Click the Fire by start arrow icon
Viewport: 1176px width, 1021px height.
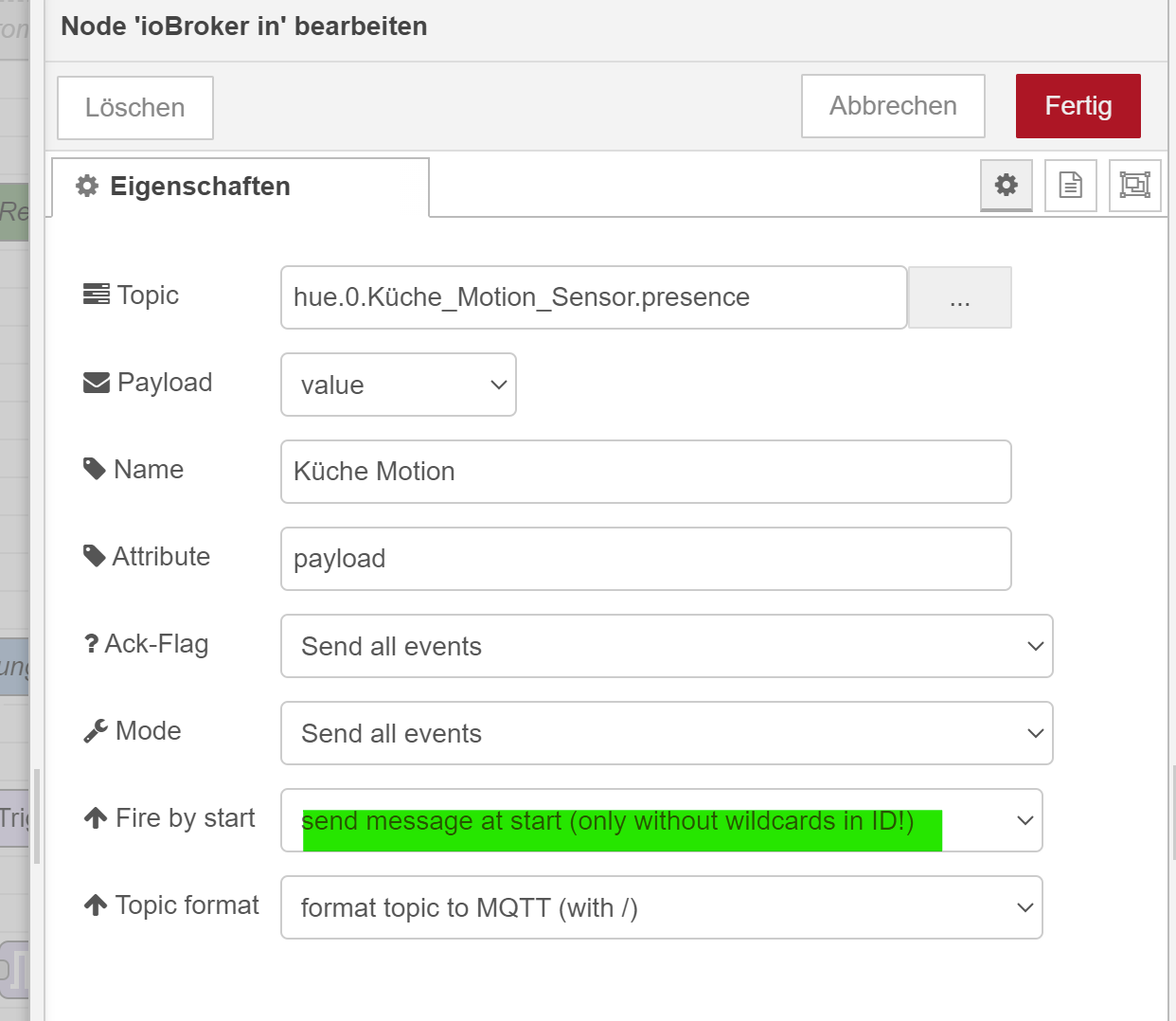[96, 818]
